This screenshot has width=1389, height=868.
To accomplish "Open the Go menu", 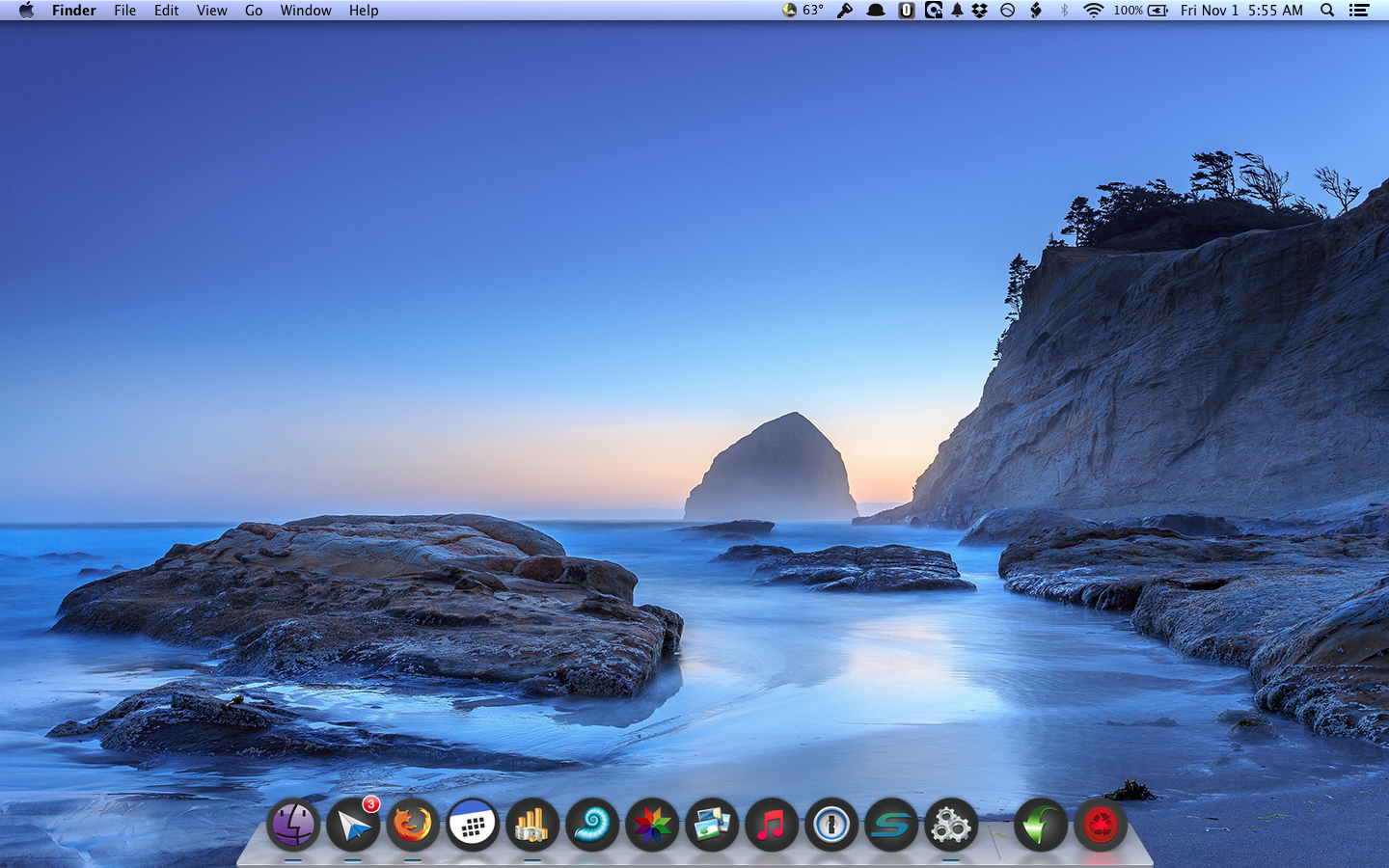I will [254, 11].
